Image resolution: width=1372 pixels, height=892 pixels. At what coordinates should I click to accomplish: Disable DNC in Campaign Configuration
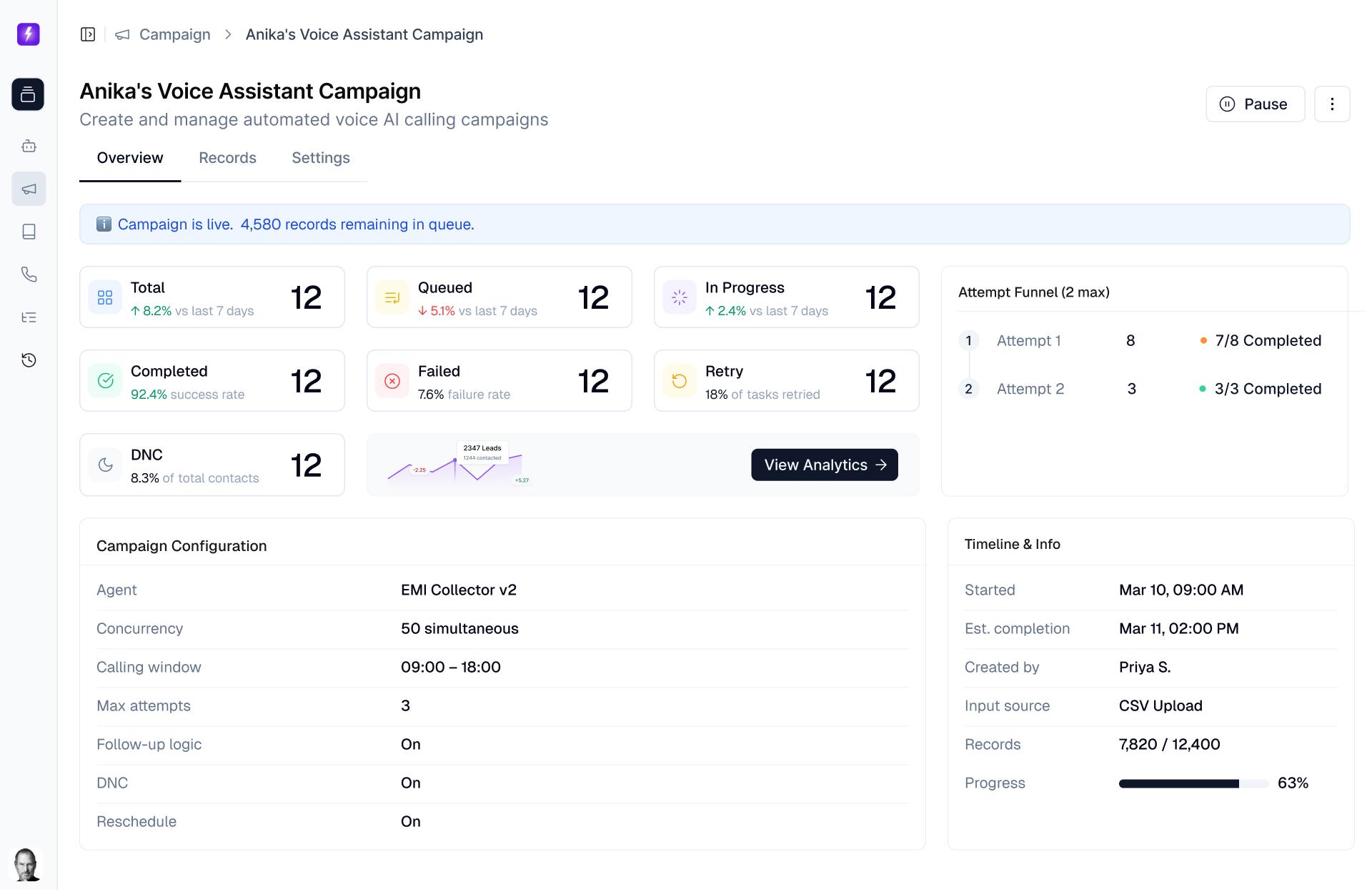coord(411,783)
